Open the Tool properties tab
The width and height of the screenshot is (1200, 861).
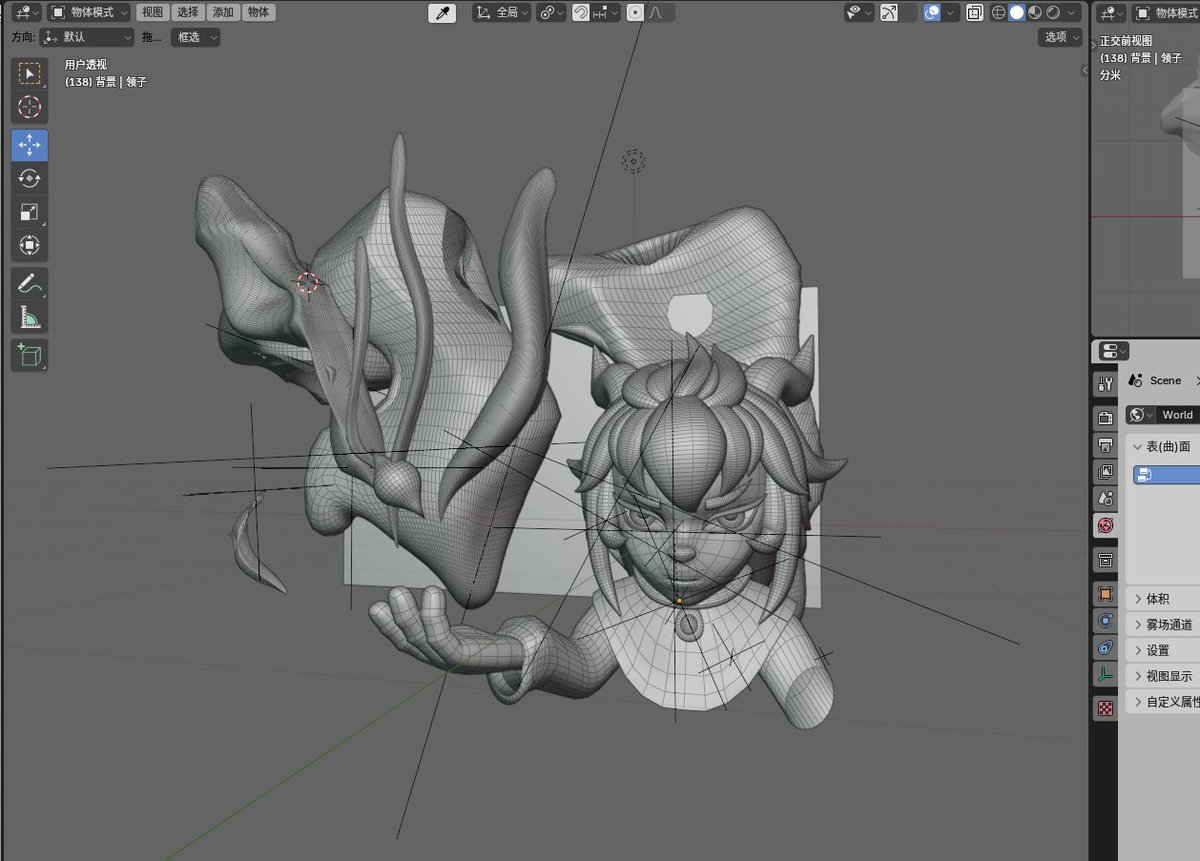[1105, 384]
